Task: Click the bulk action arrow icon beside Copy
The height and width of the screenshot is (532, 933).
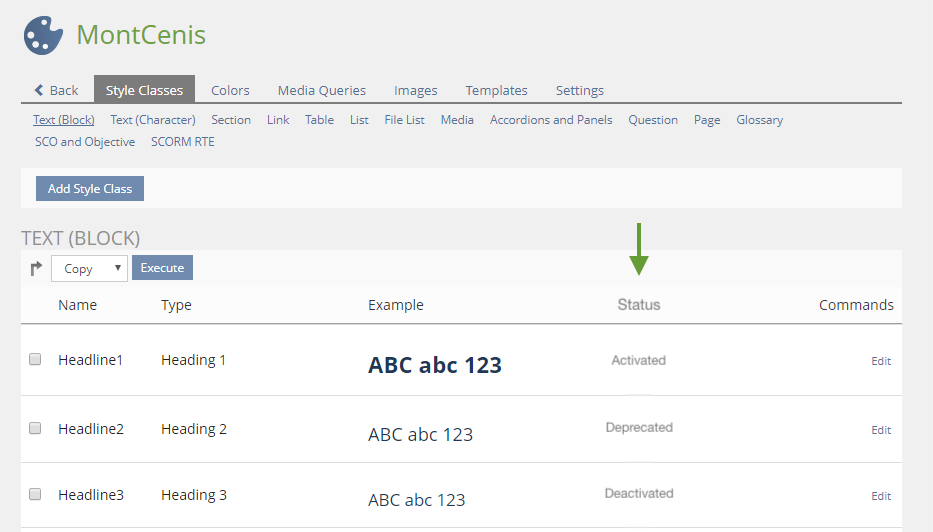Action: point(37,268)
